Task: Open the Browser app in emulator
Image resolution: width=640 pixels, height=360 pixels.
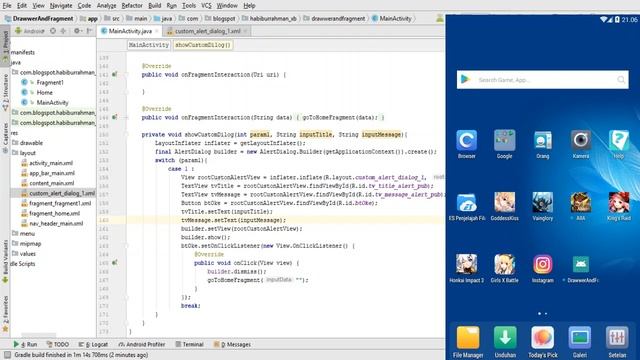Action: coord(467,140)
